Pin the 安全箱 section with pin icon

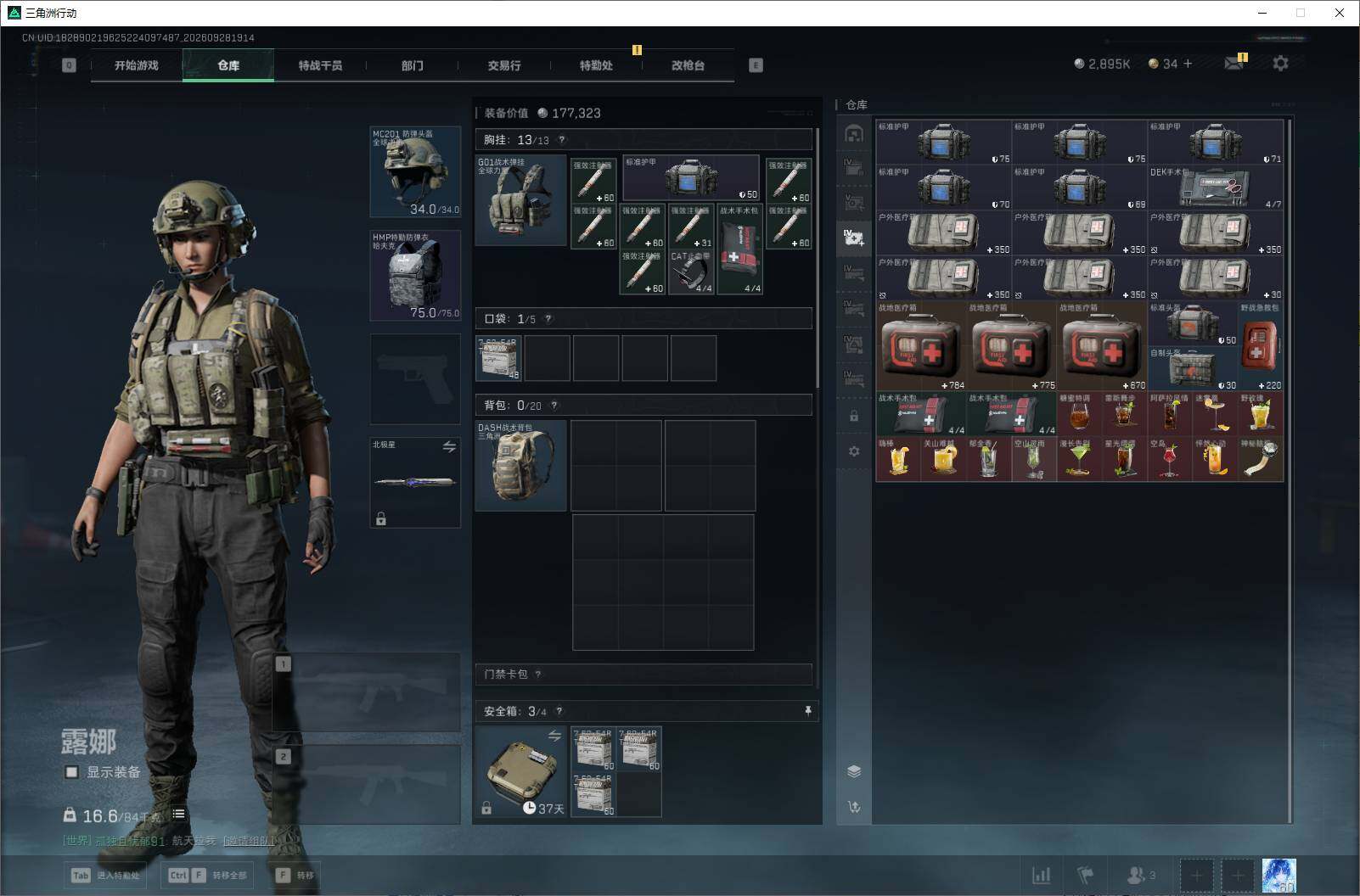click(x=807, y=711)
